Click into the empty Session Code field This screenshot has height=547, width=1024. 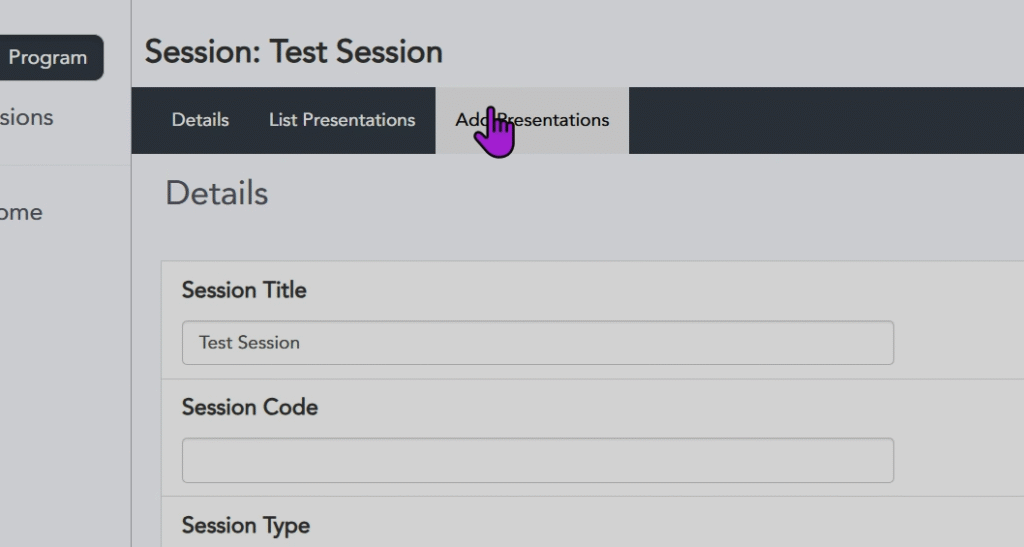pyautogui.click(x=537, y=460)
